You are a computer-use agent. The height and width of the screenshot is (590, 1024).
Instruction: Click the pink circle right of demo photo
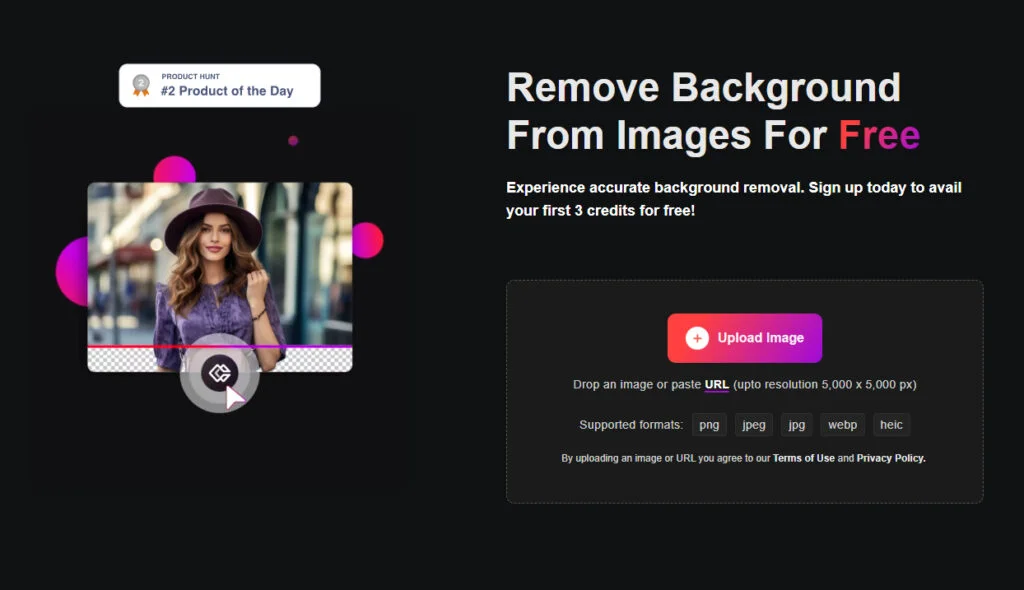(368, 240)
